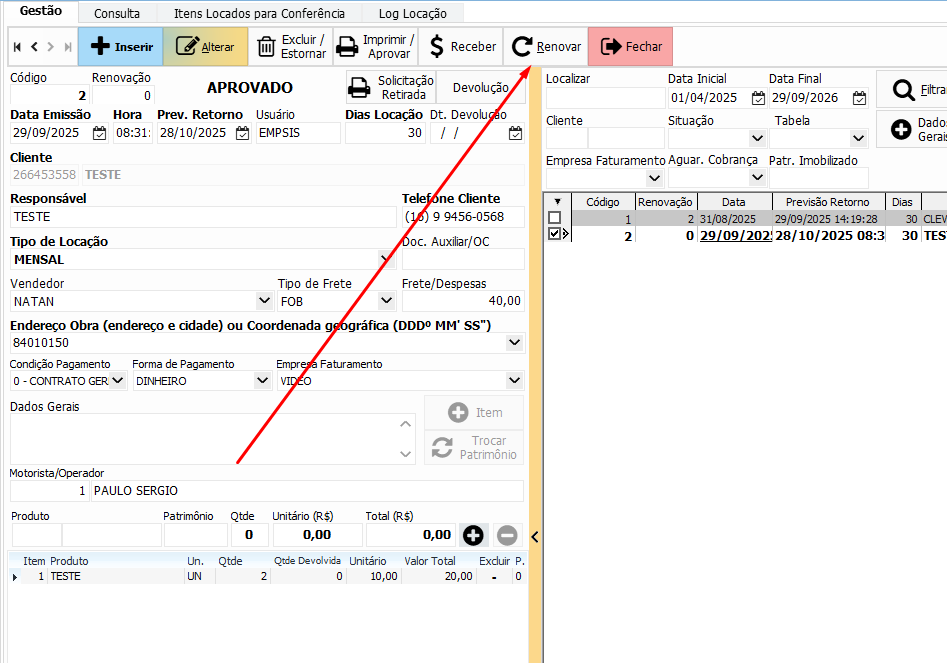The image size is (947, 663).
Task: Click the black plus add-product icon
Action: [x=473, y=535]
